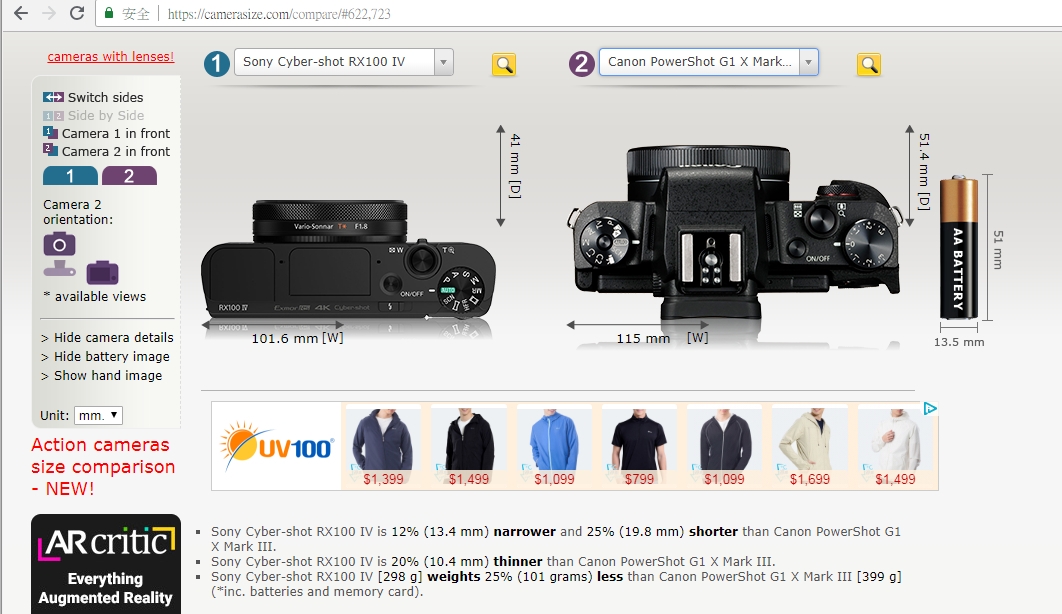Click the green secure lock icon
The image size is (1062, 614).
[108, 13]
